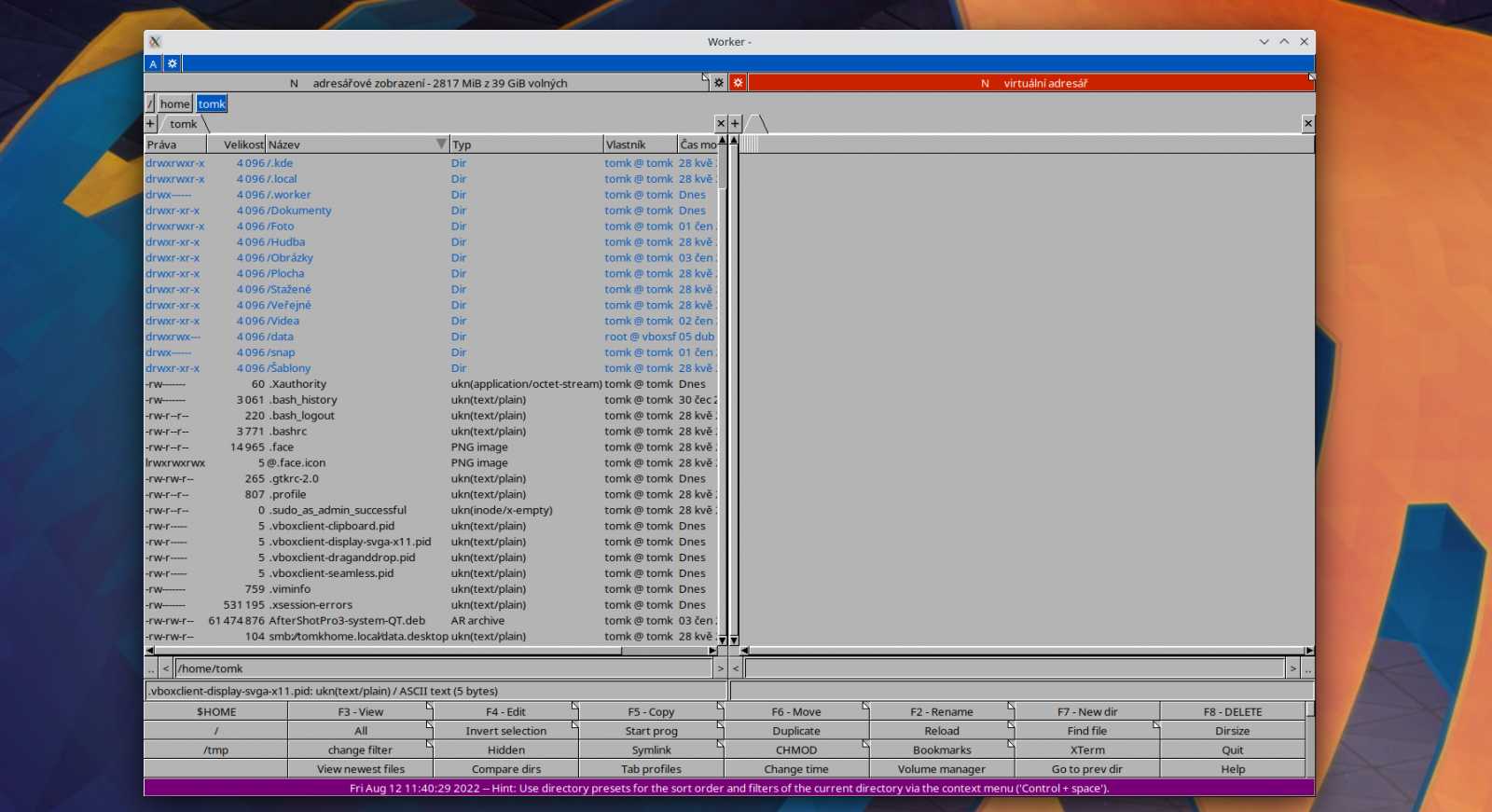1492x812 pixels.
Task: Click Hidden files toggle button
Action: click(506, 750)
